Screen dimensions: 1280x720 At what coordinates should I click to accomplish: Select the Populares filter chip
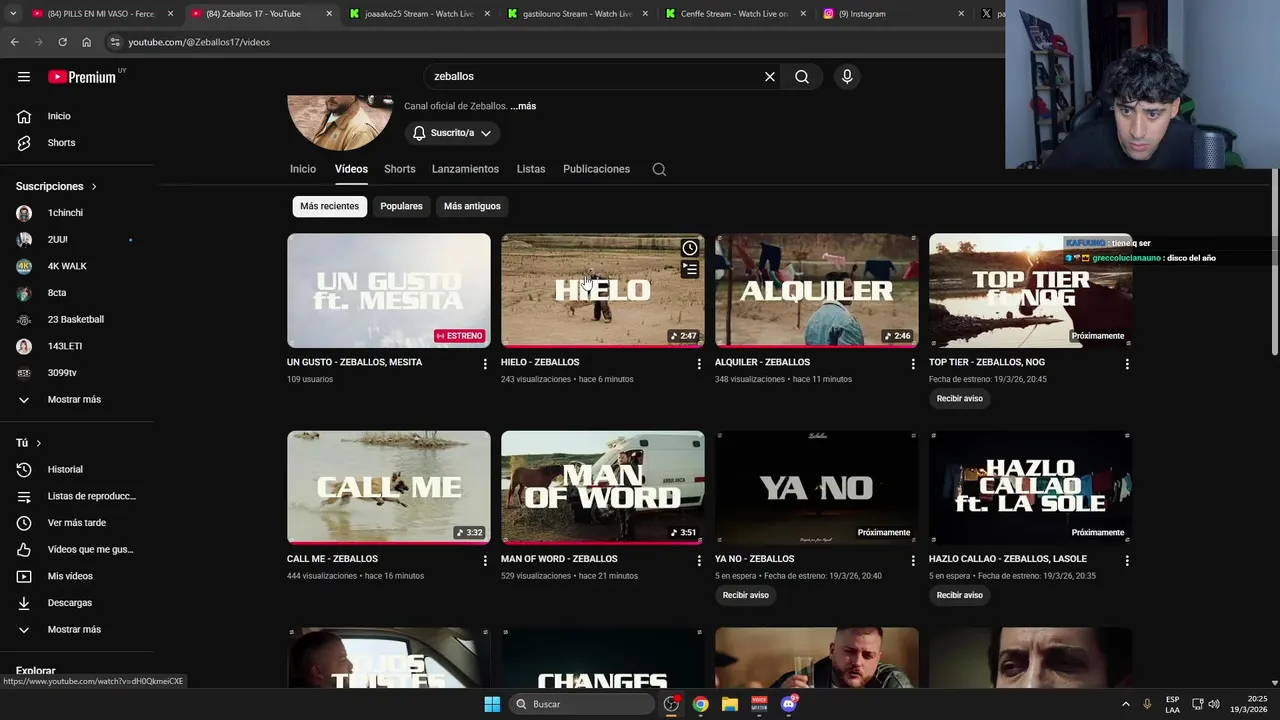point(401,206)
